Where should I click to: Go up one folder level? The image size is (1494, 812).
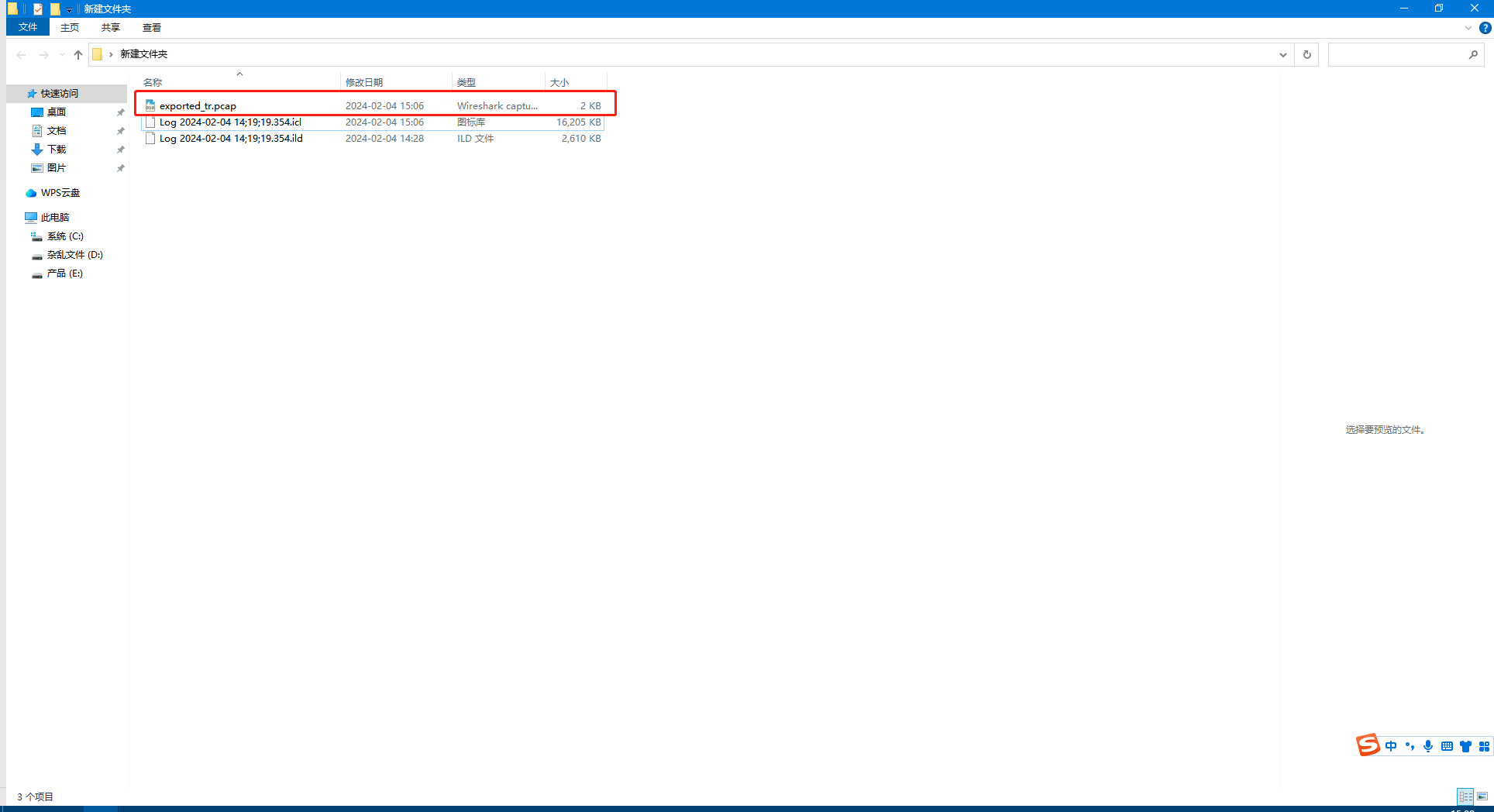78,54
